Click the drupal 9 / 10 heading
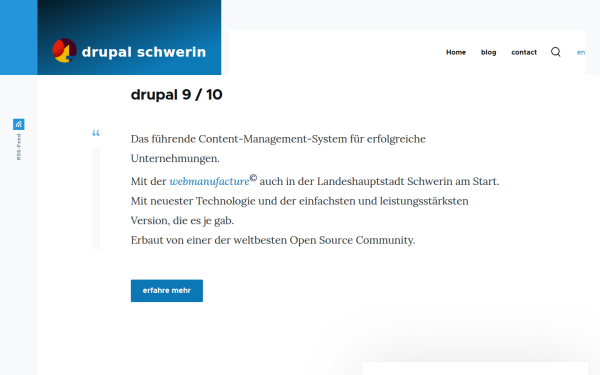 point(176,95)
